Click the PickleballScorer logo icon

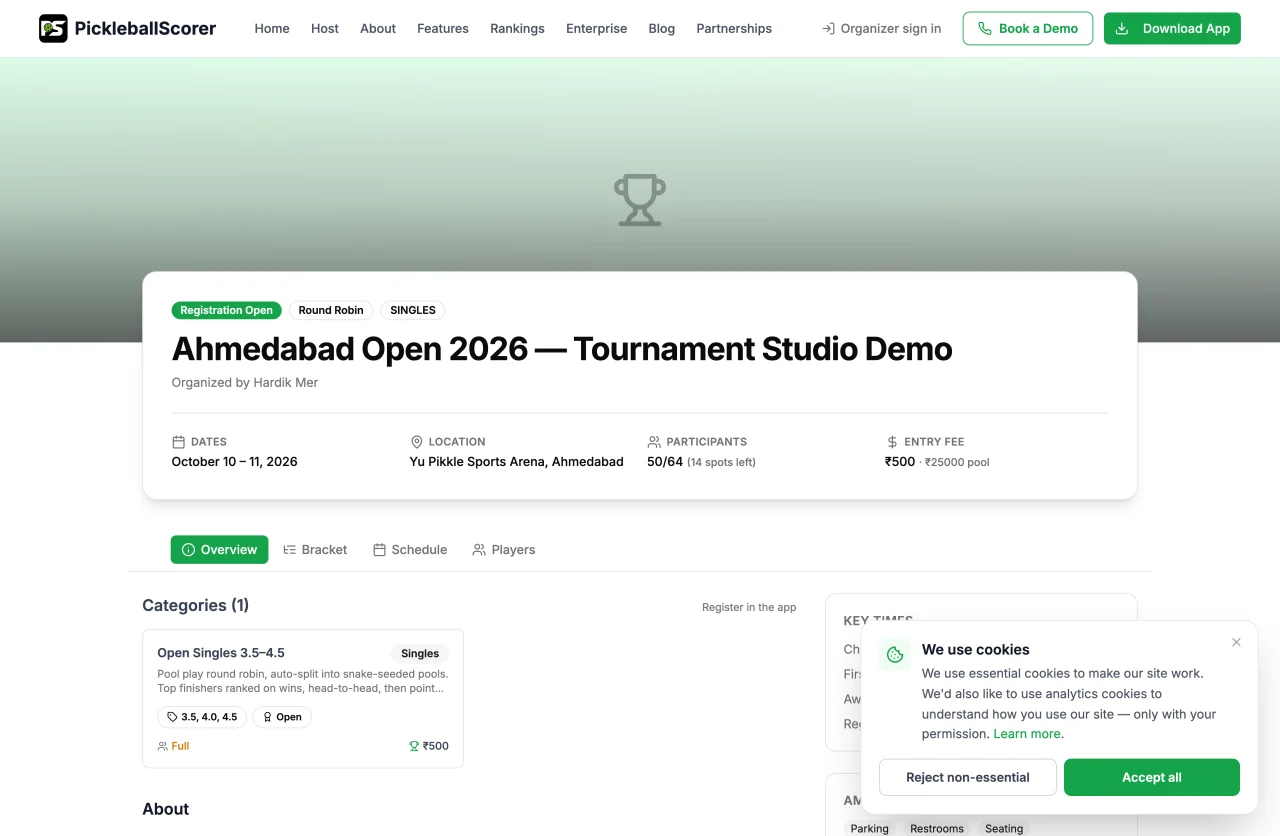(x=53, y=28)
